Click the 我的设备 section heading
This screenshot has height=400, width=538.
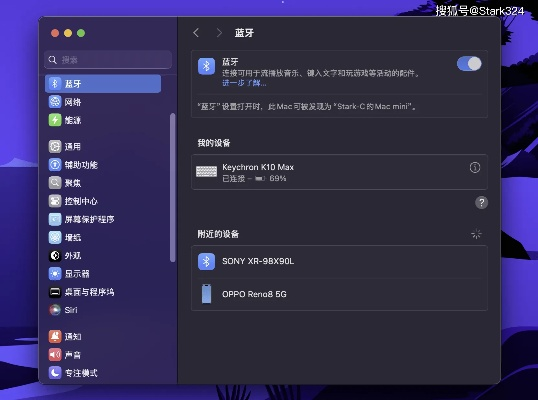[214, 143]
